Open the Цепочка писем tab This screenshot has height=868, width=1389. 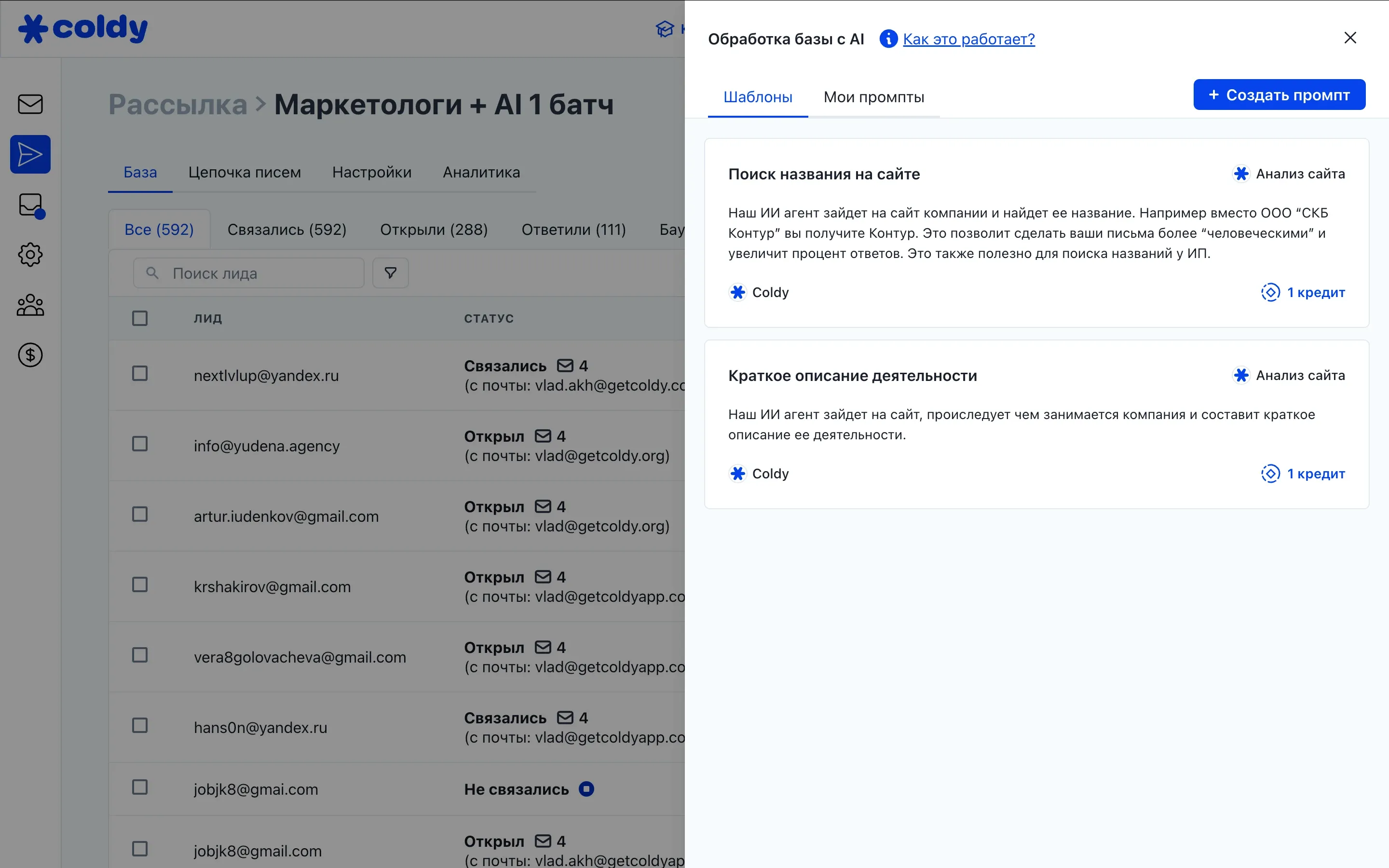coord(245,172)
